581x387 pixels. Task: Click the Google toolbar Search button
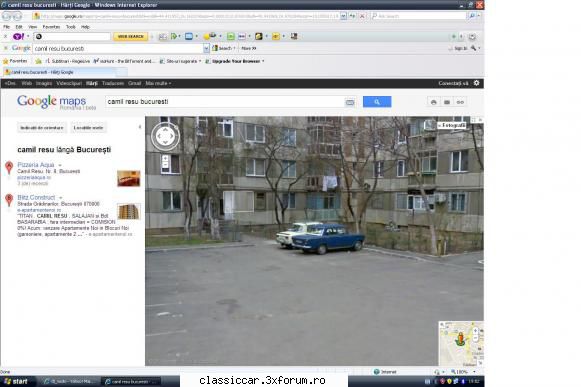coord(224,48)
